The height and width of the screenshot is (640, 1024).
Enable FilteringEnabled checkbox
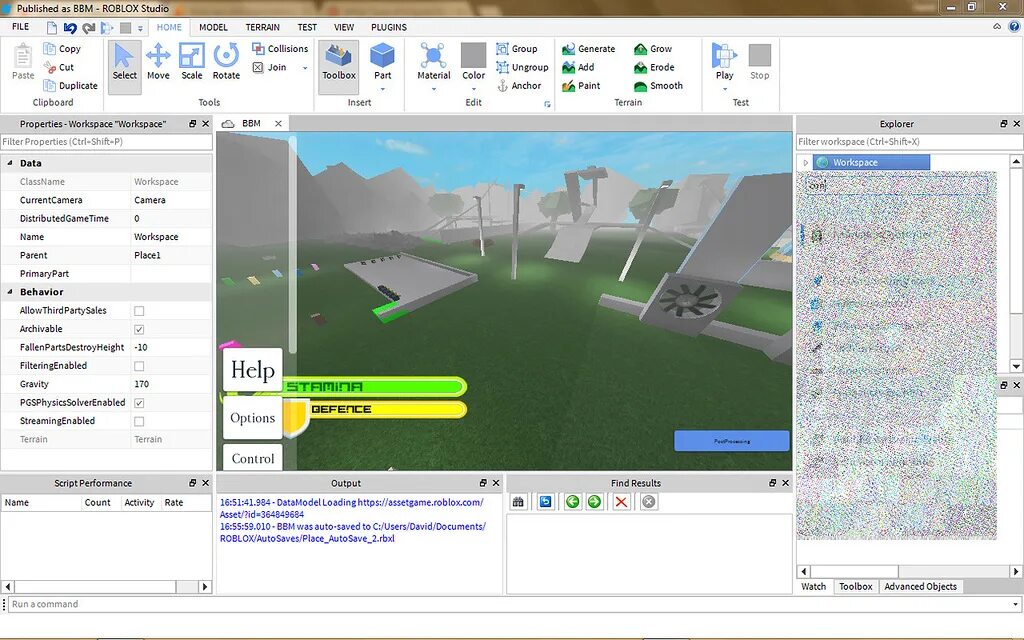point(139,366)
